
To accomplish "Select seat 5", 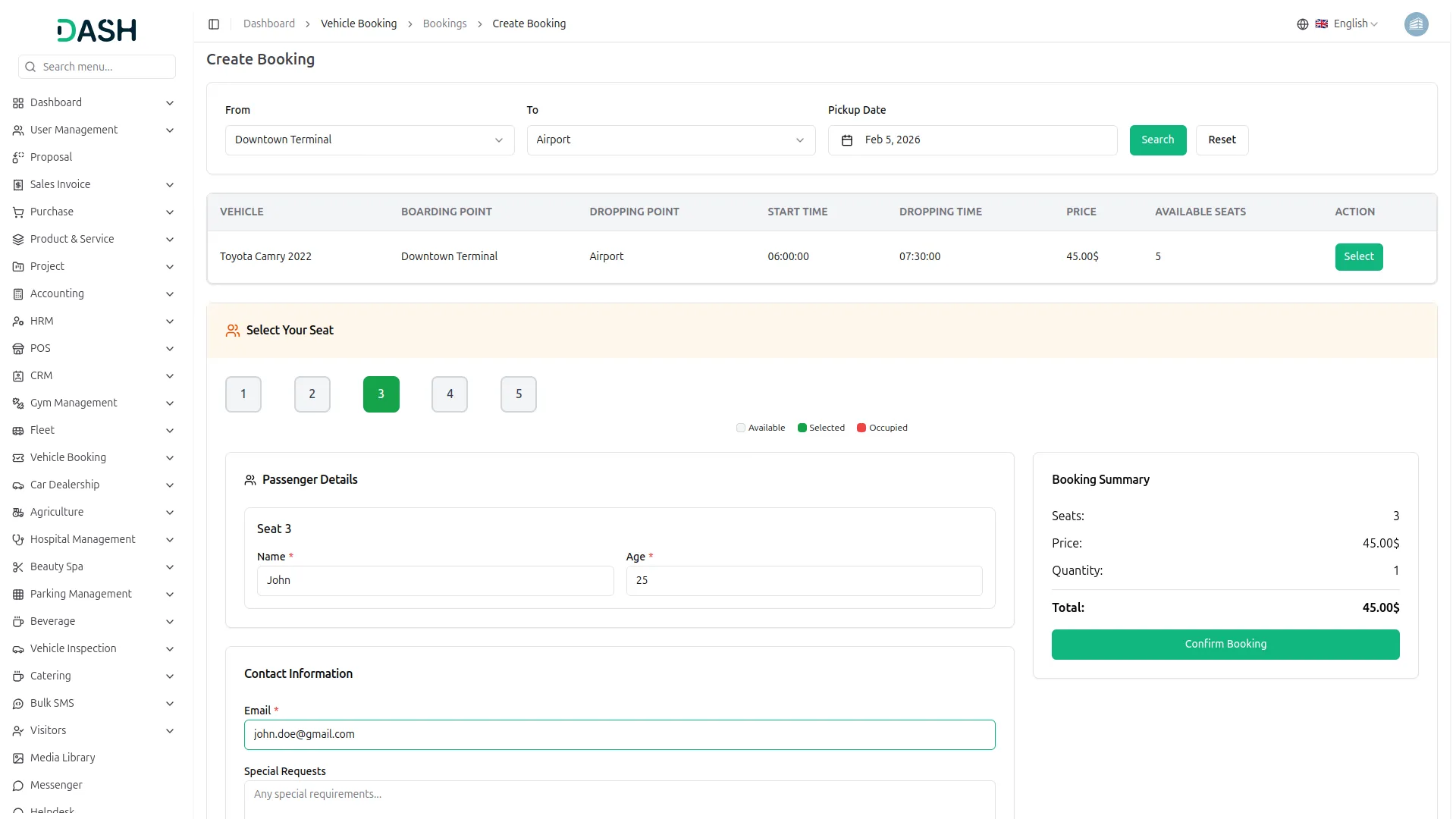I will tap(519, 394).
